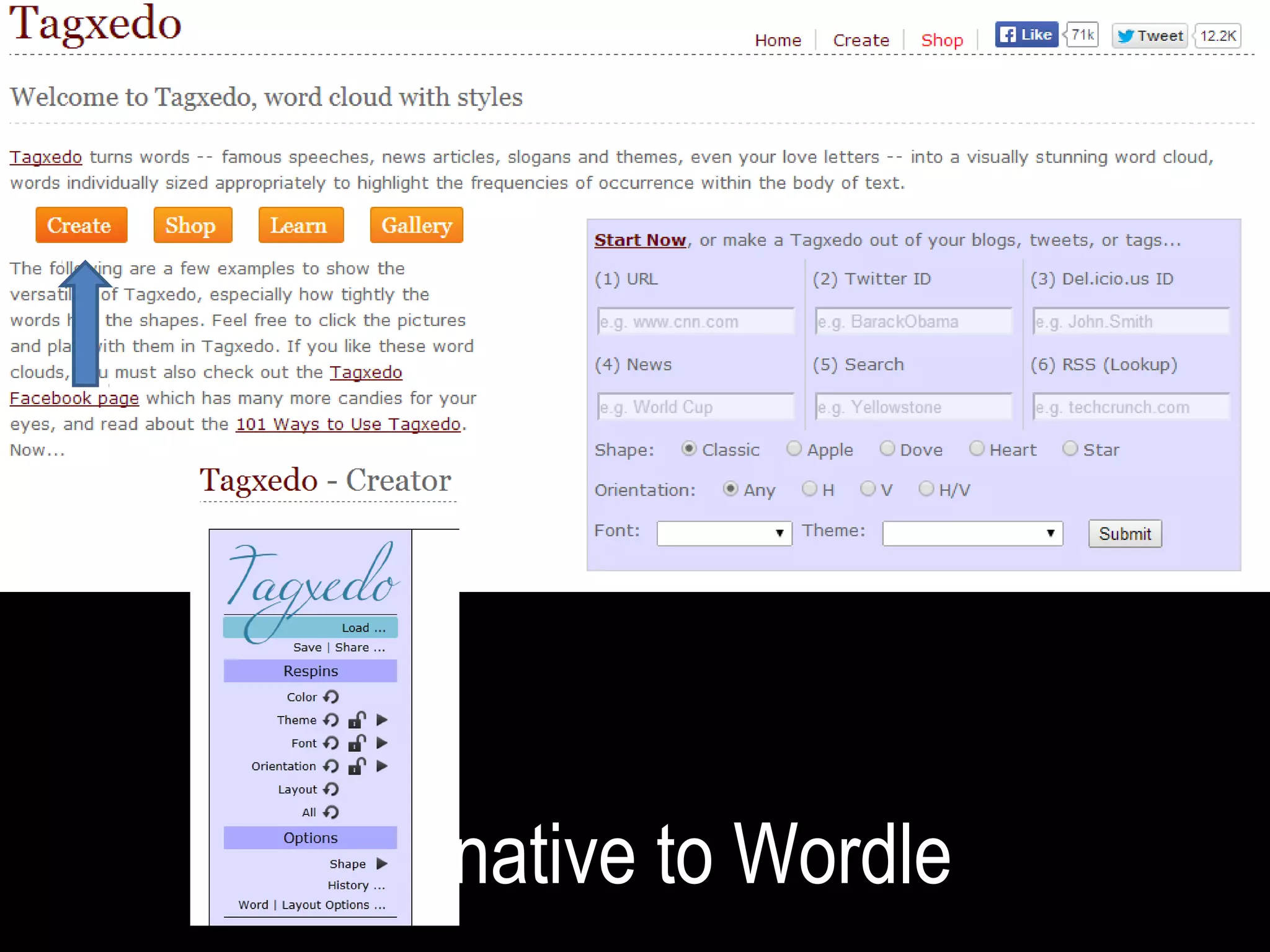The image size is (1270, 952).
Task: Respin All settings icon
Action: pyautogui.click(x=331, y=812)
